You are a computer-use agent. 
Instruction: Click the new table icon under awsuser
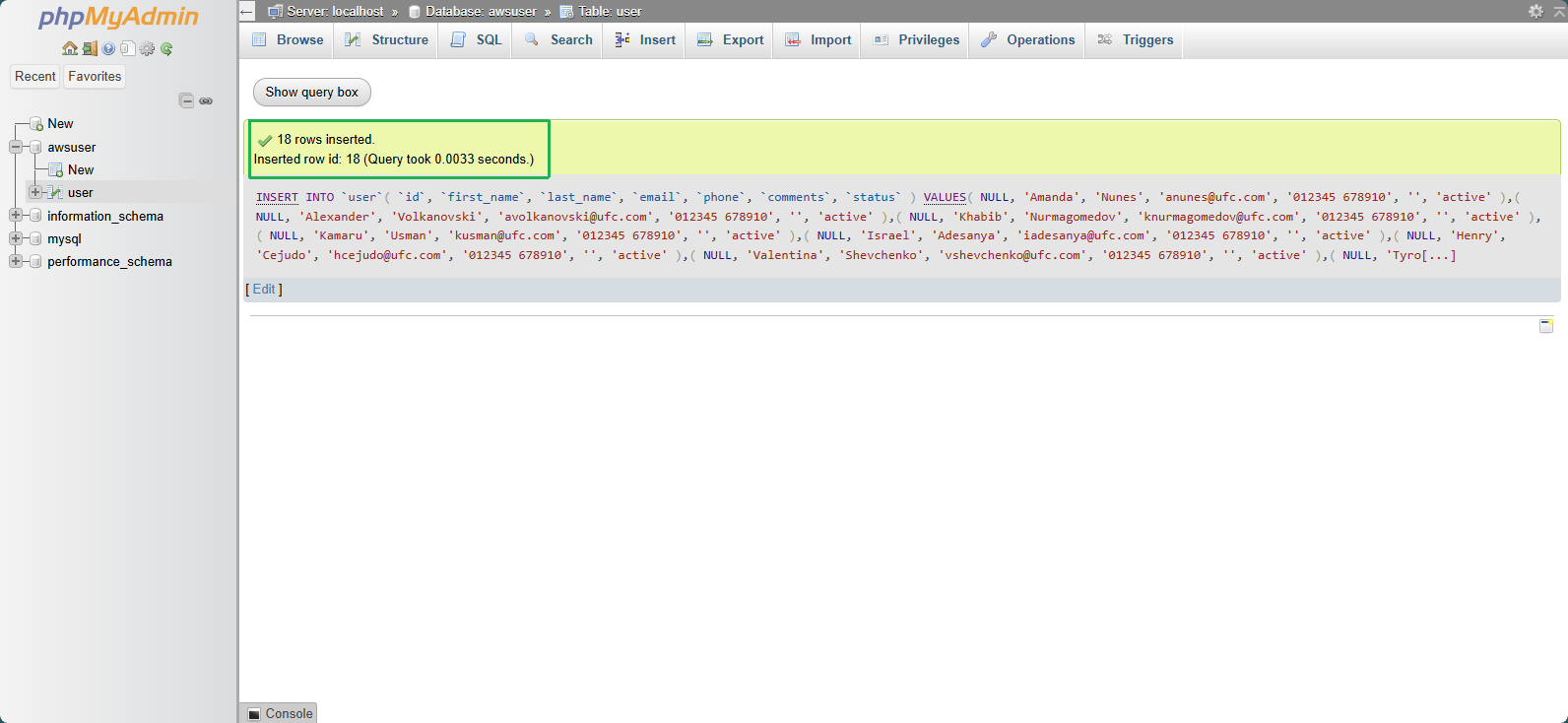56,170
